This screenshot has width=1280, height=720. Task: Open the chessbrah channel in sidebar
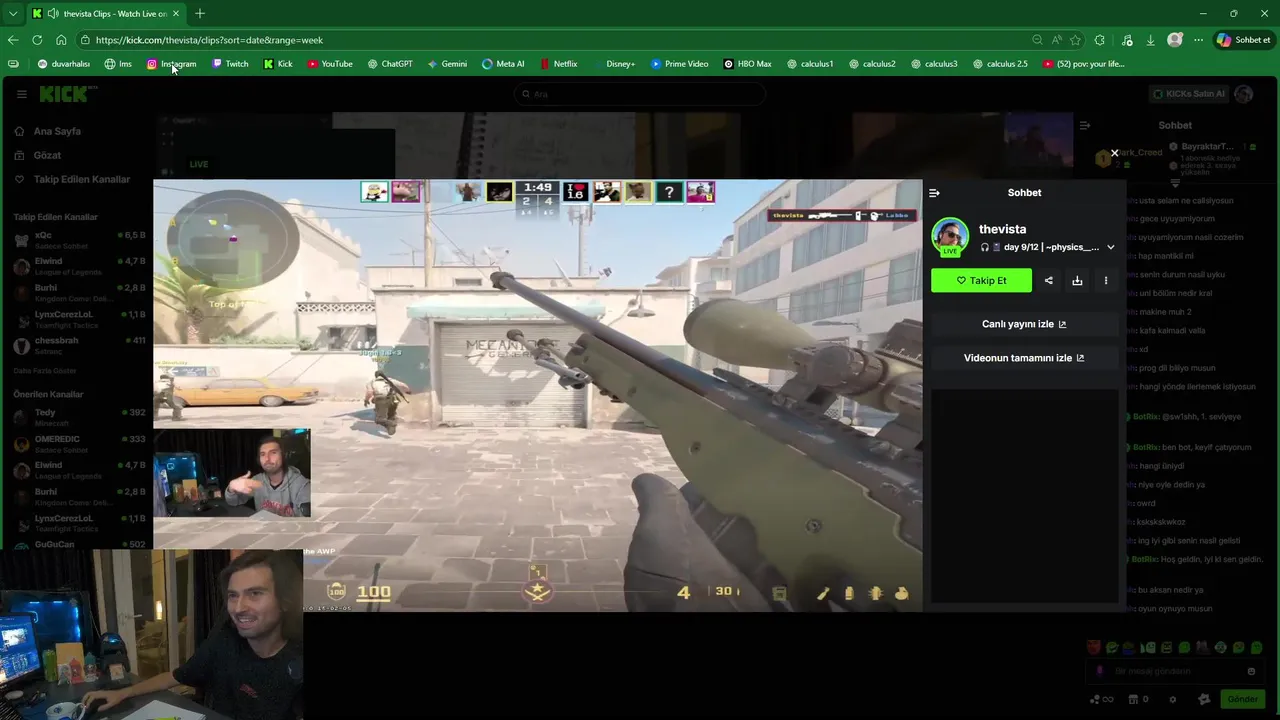pyautogui.click(x=78, y=345)
